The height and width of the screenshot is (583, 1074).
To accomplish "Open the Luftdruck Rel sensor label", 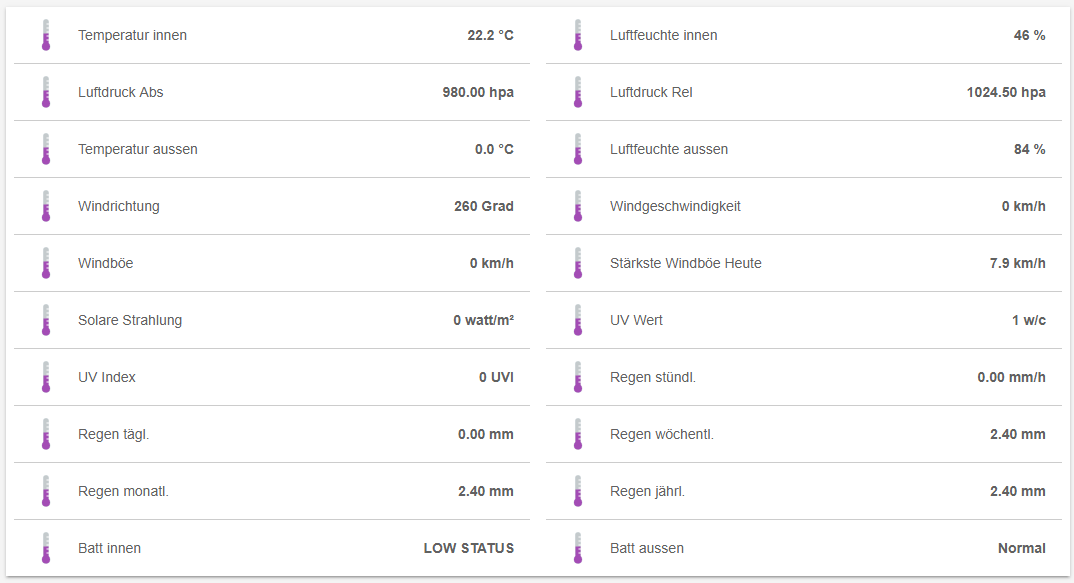I will click(651, 92).
